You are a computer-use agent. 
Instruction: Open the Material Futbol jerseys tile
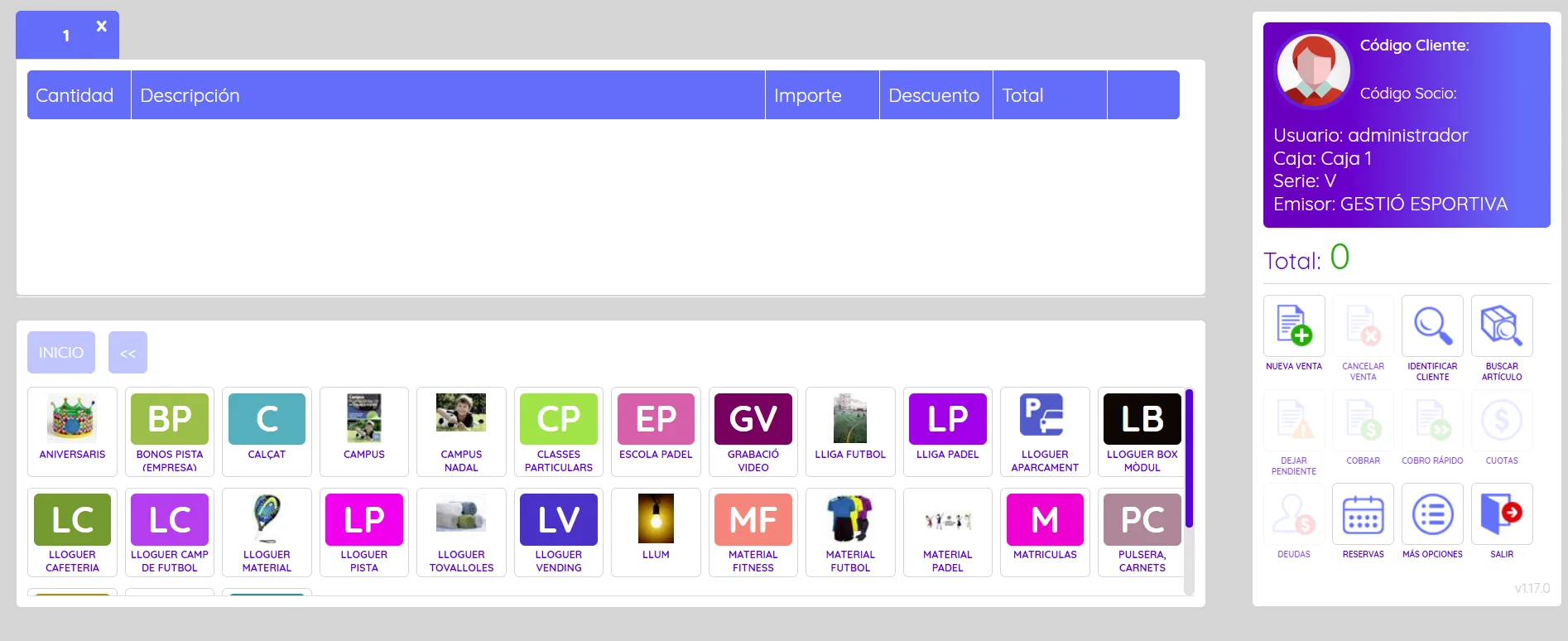point(850,533)
